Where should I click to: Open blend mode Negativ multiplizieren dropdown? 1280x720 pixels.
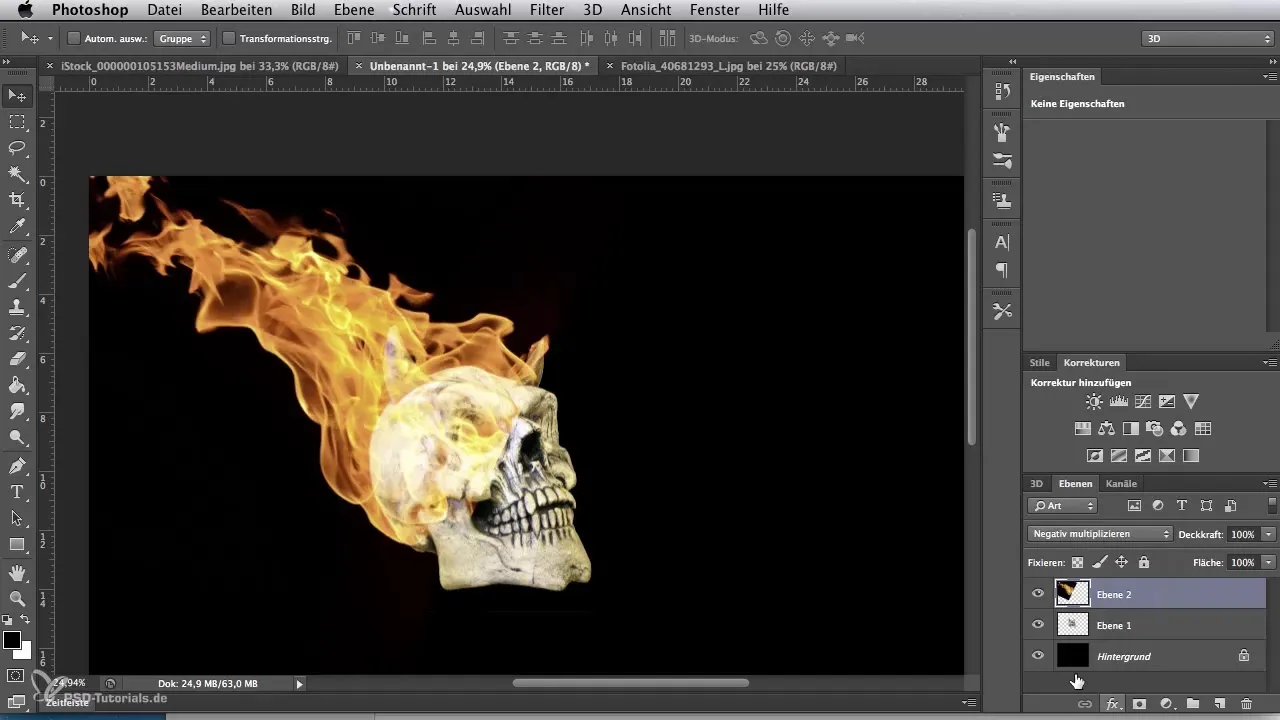tap(1100, 534)
